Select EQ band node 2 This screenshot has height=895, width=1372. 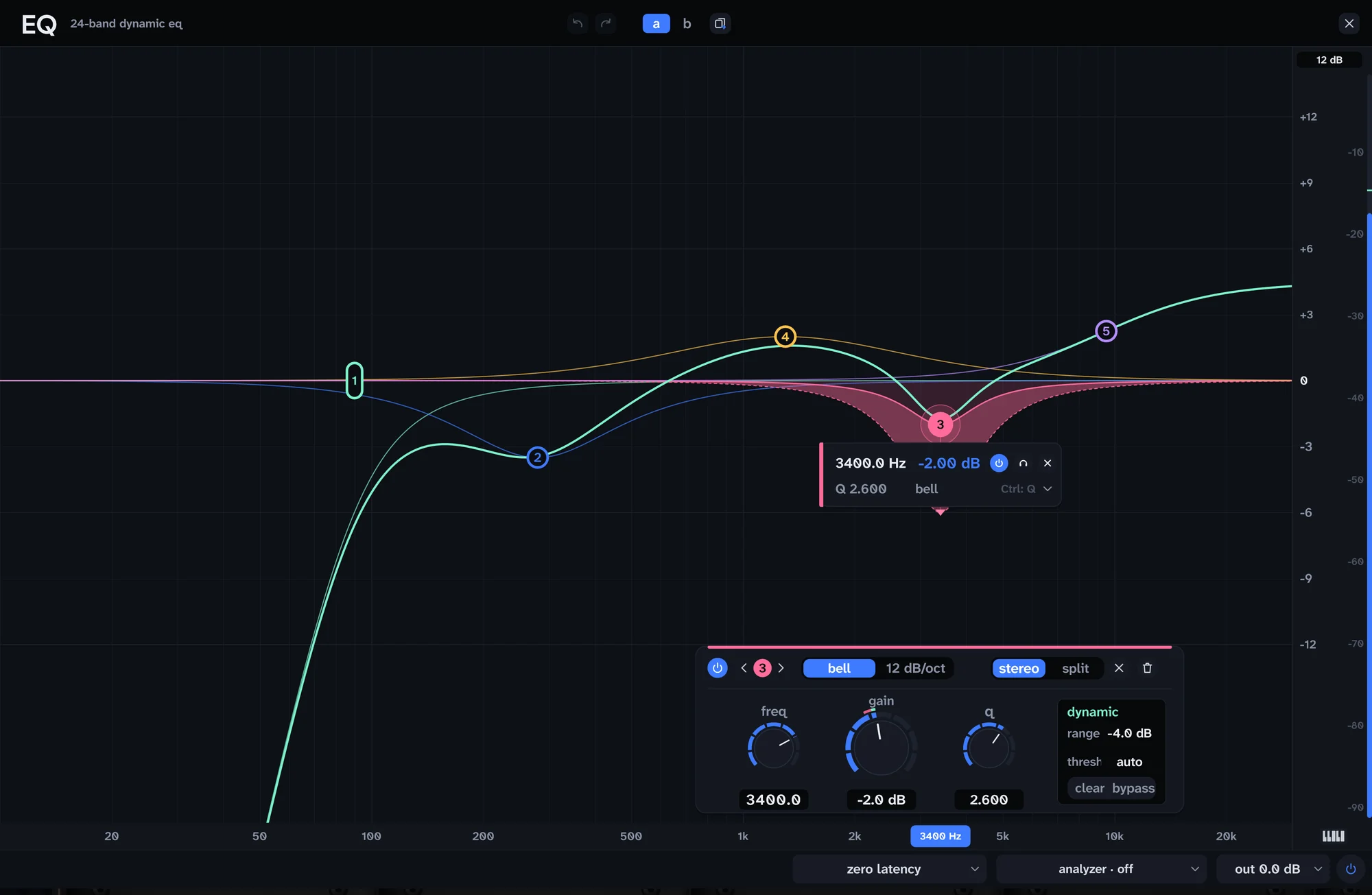pyautogui.click(x=538, y=457)
